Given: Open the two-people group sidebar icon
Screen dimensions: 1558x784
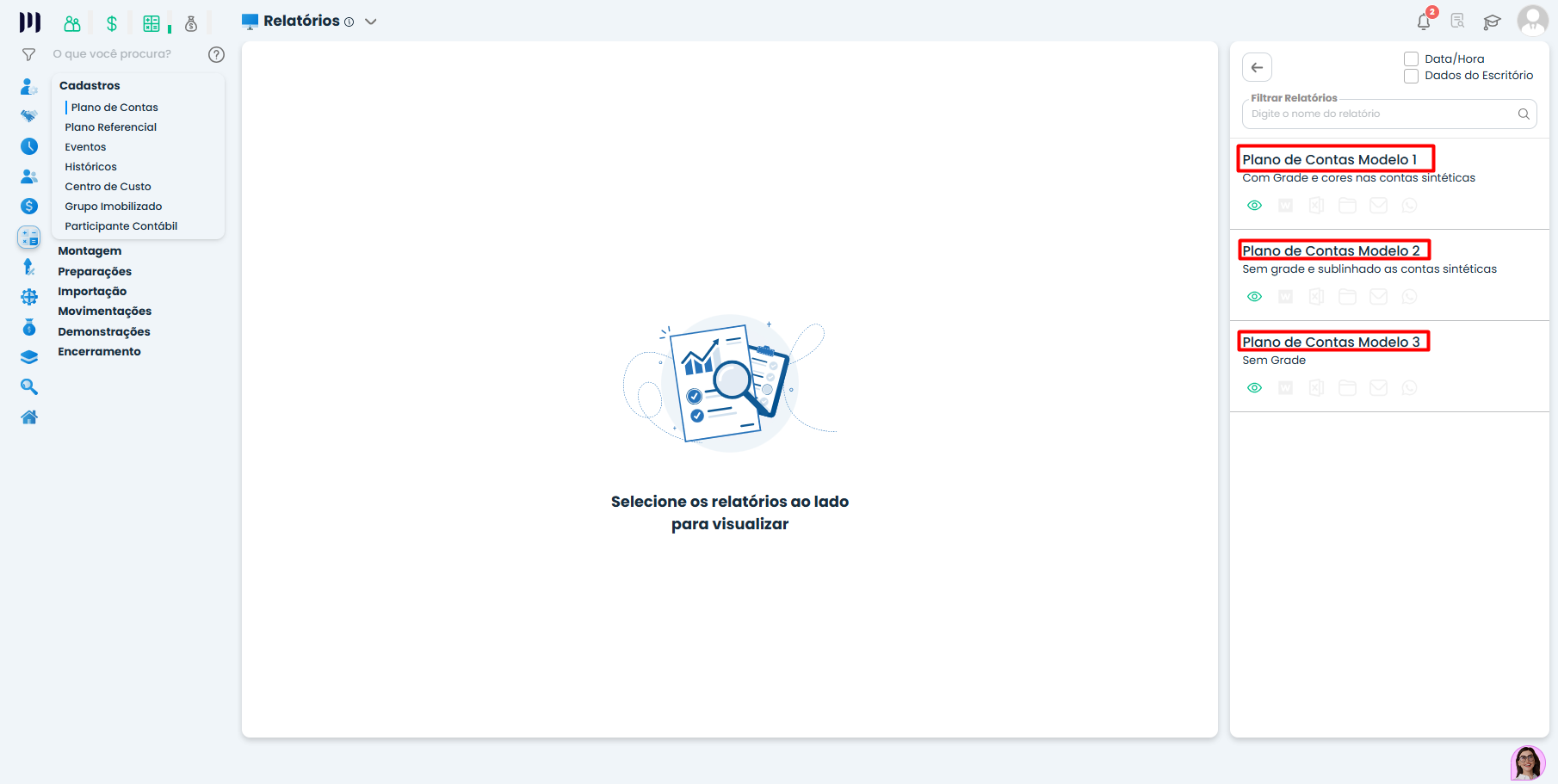Looking at the screenshot, I should click(x=29, y=176).
